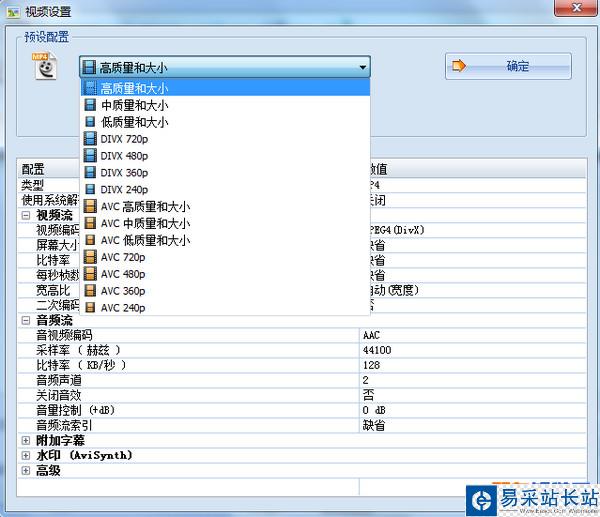
Task: Click the 44100 sample rate value
Action: pyautogui.click(x=377, y=350)
